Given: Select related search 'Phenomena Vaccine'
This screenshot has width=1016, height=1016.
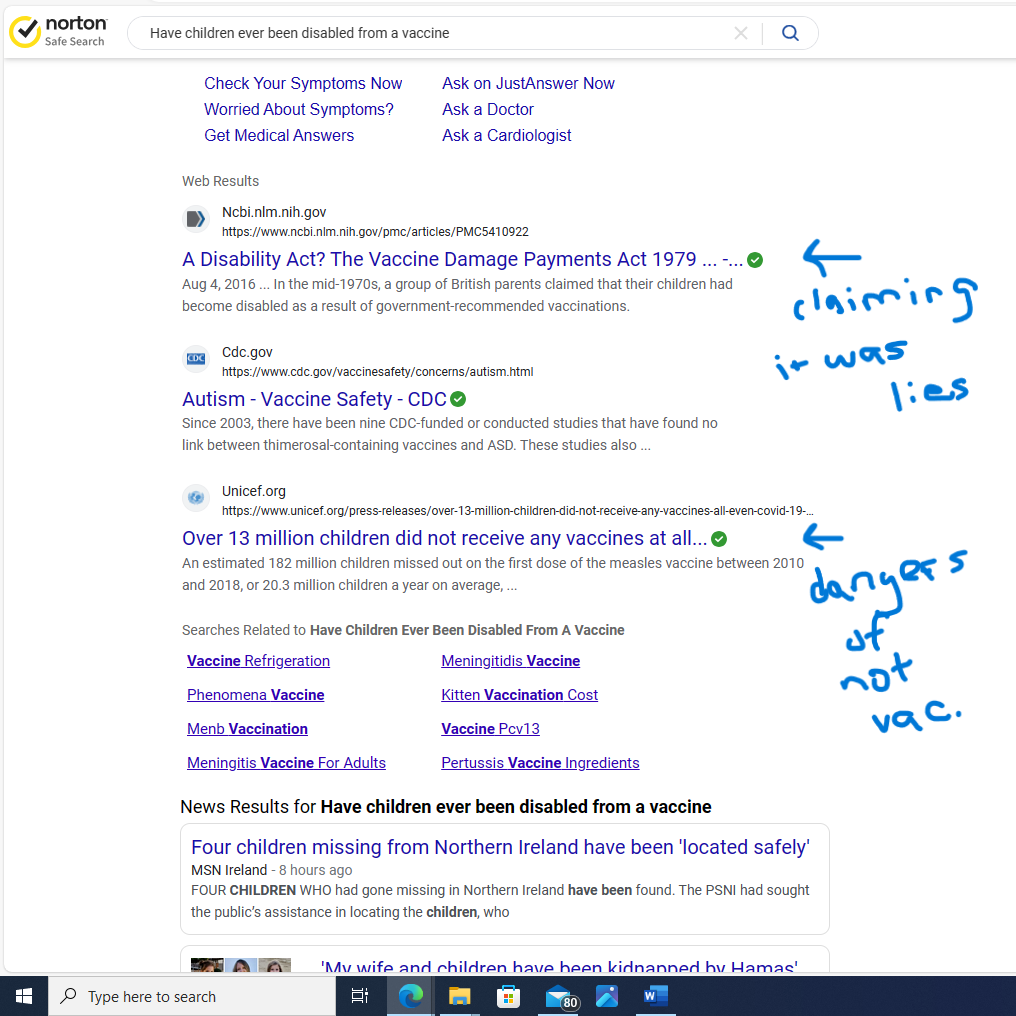Looking at the screenshot, I should [255, 695].
